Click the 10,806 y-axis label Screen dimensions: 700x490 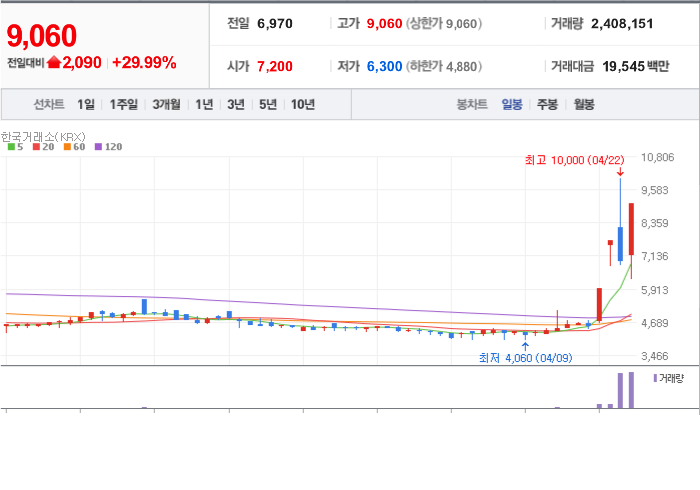pos(658,157)
